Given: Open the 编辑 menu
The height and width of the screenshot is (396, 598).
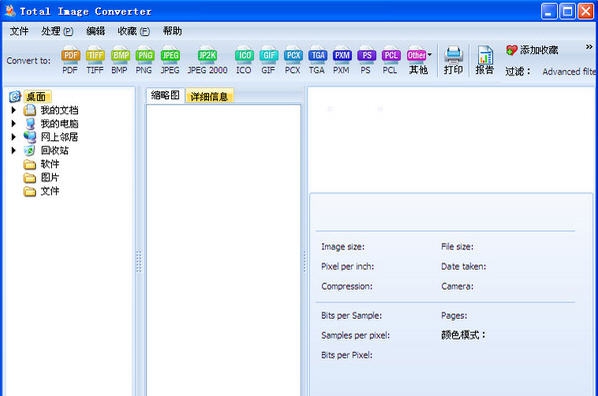Looking at the screenshot, I should click(x=95, y=31).
